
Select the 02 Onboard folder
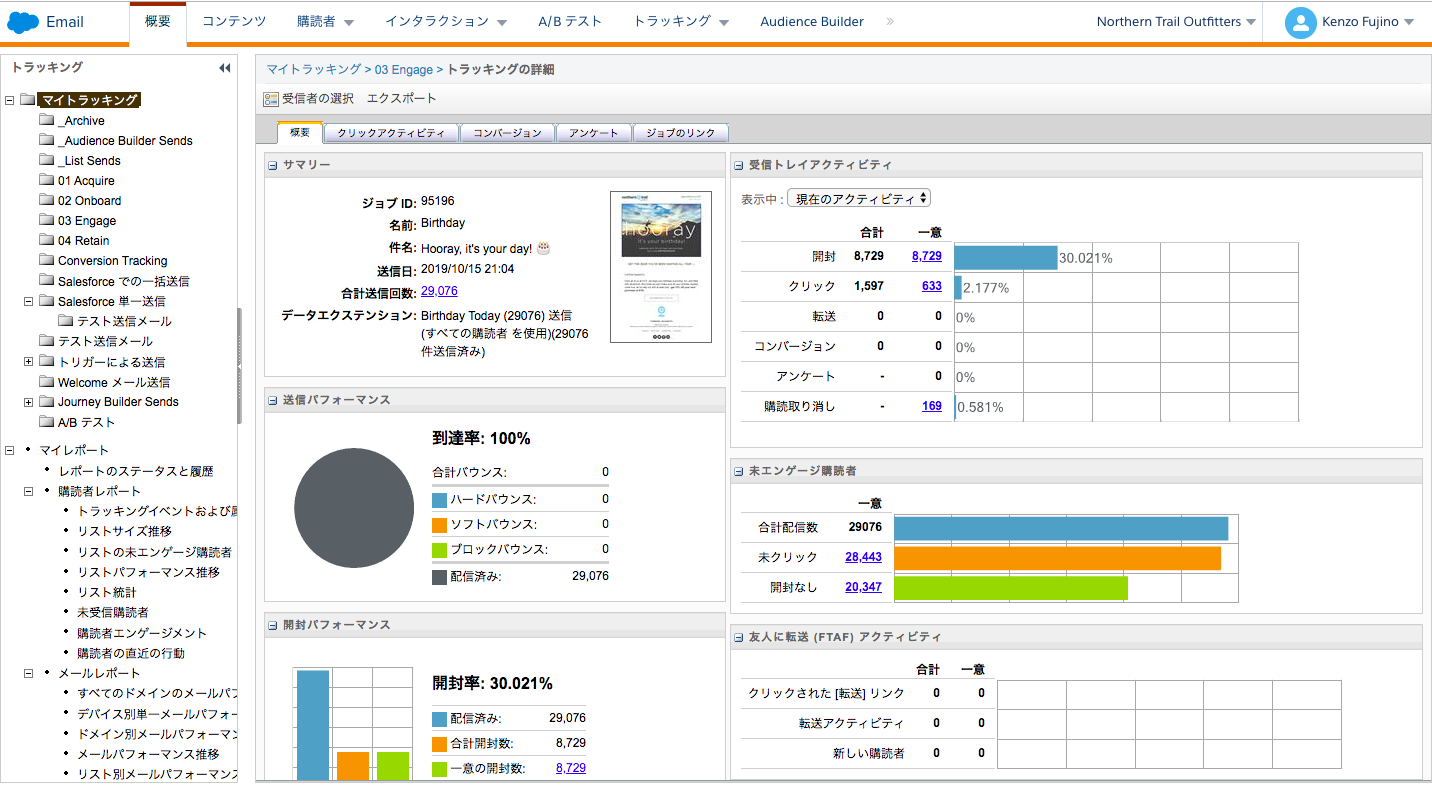[x=89, y=201]
